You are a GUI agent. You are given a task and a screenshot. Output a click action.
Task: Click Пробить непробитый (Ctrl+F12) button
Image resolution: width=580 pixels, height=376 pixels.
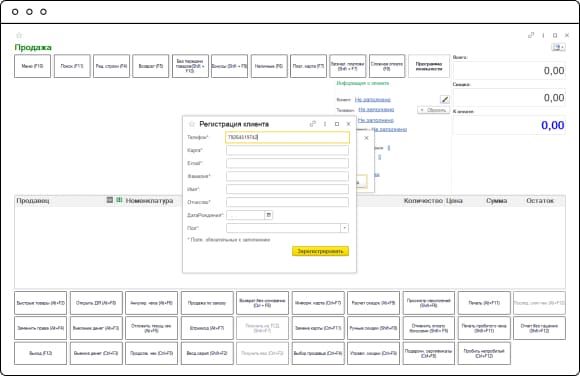click(484, 353)
